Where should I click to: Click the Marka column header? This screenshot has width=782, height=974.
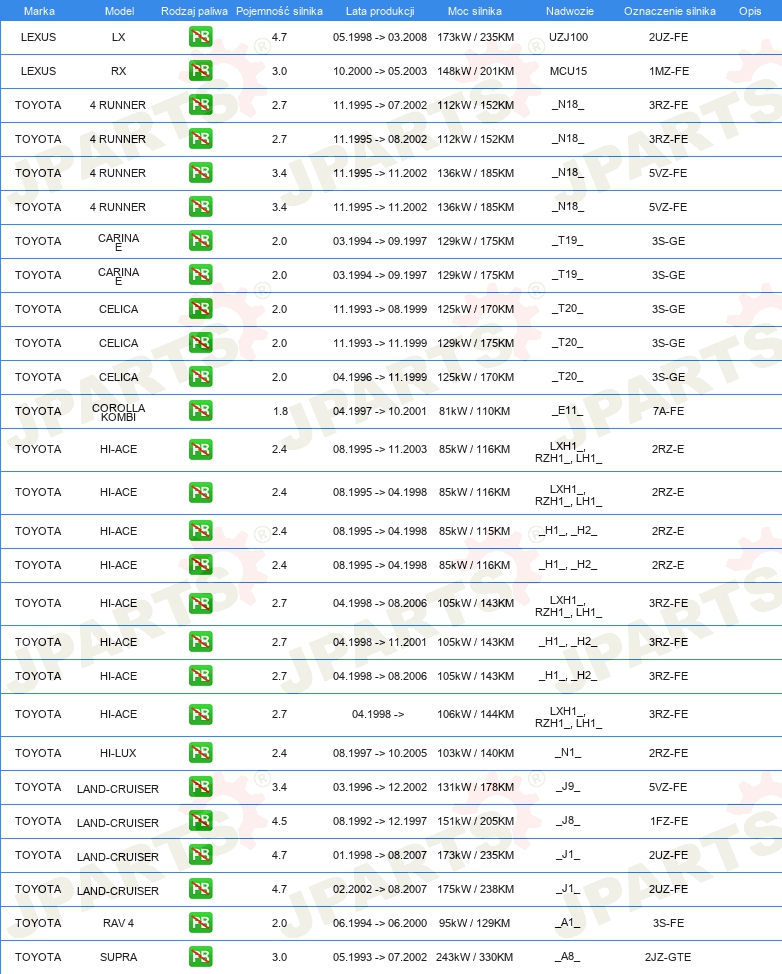39,11
